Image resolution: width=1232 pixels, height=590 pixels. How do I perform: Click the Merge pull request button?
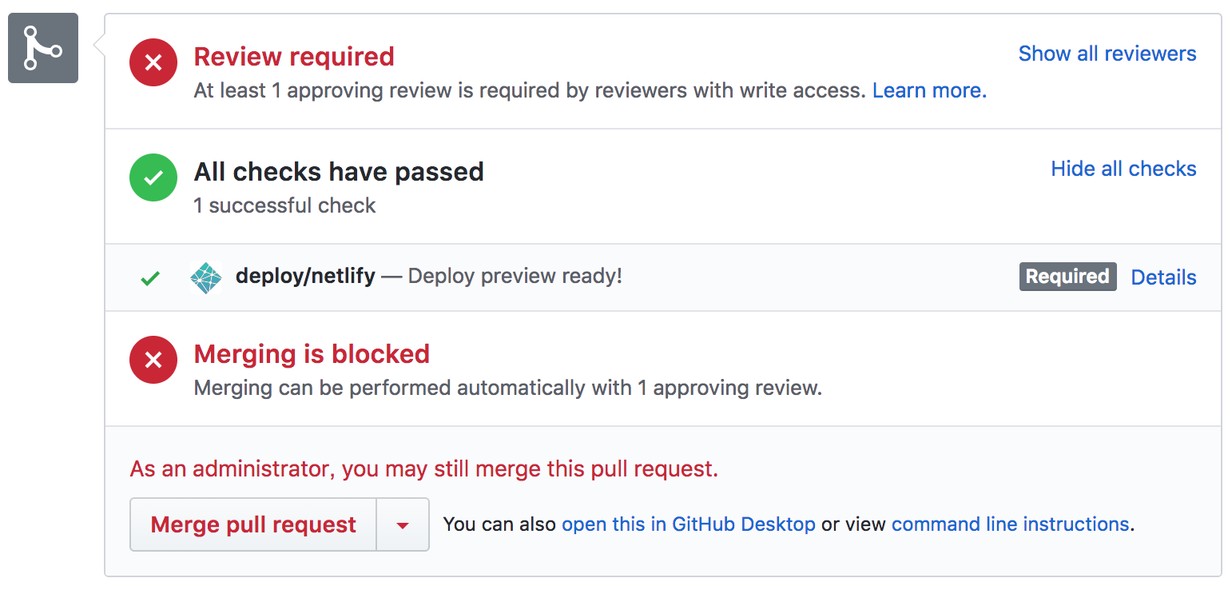click(253, 525)
